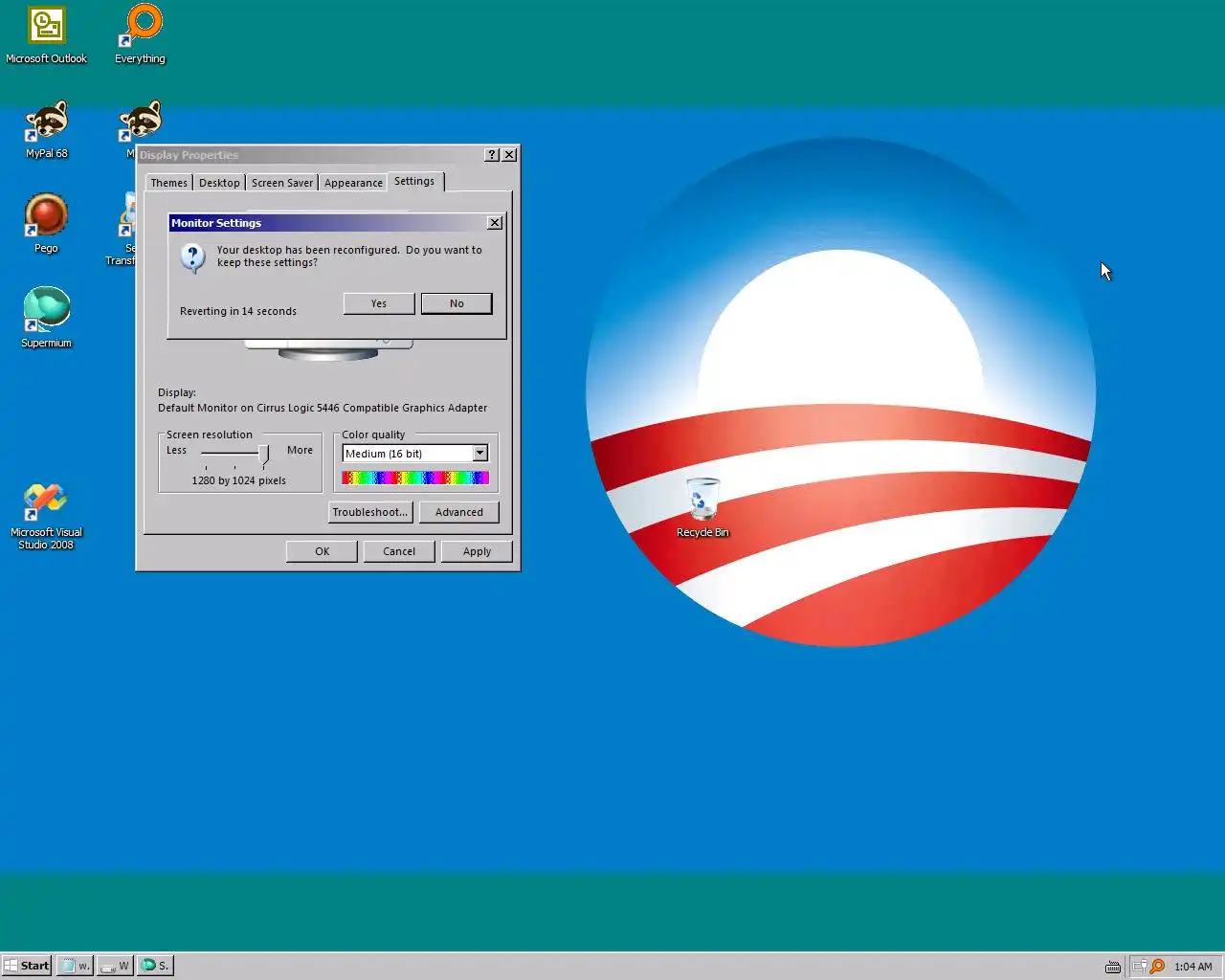1225x980 pixels.
Task: Click the network connection tray icon
Action: [1139, 967]
